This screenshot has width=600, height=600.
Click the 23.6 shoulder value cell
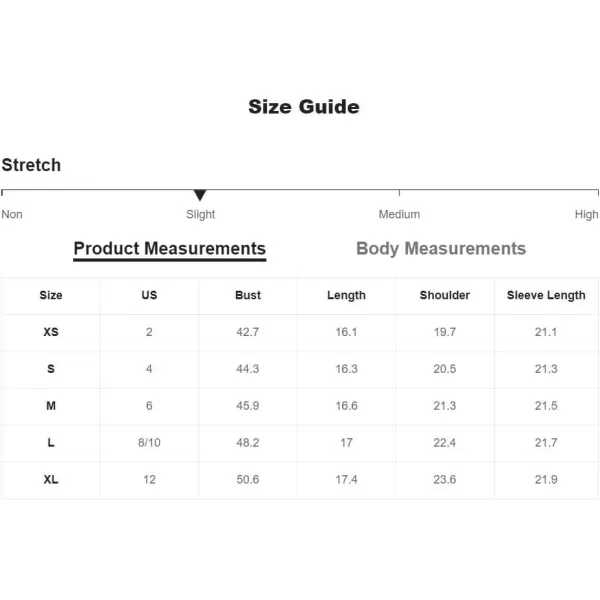pyautogui.click(x=445, y=479)
